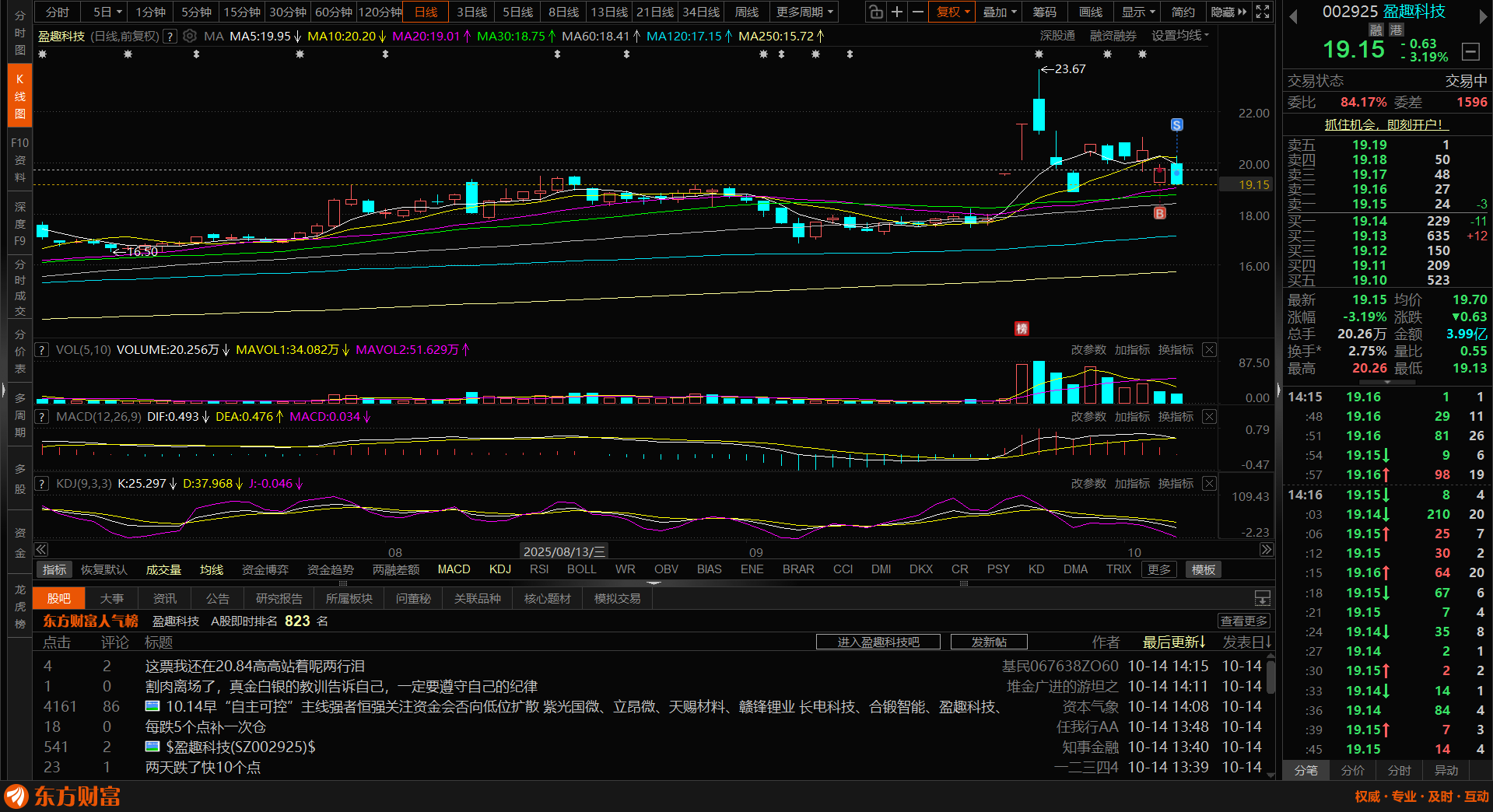Open the 设置均线 moving average dropdown

(x=1180, y=36)
